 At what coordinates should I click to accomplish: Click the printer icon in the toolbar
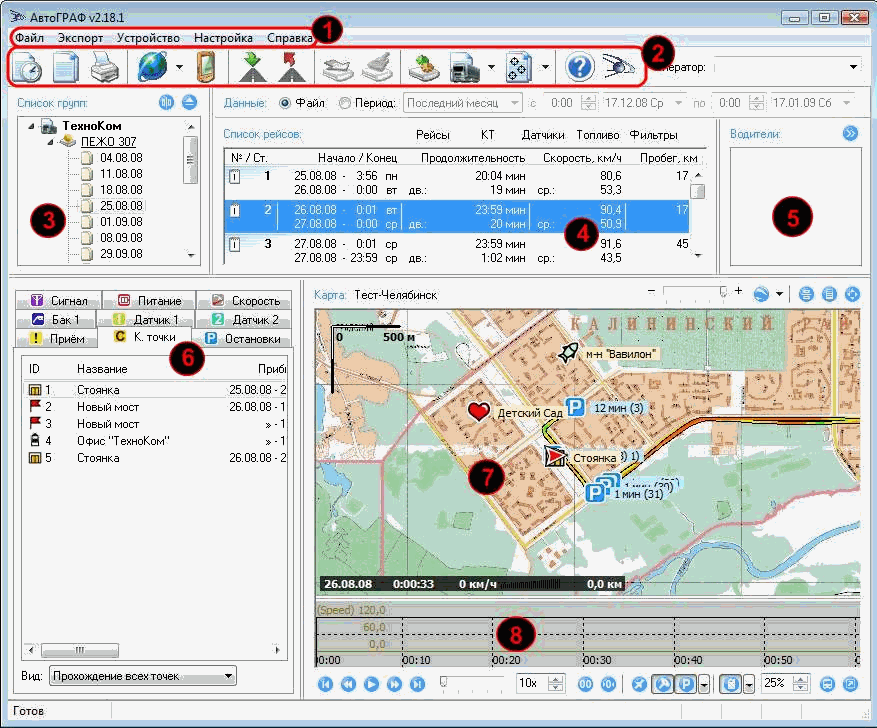click(105, 67)
